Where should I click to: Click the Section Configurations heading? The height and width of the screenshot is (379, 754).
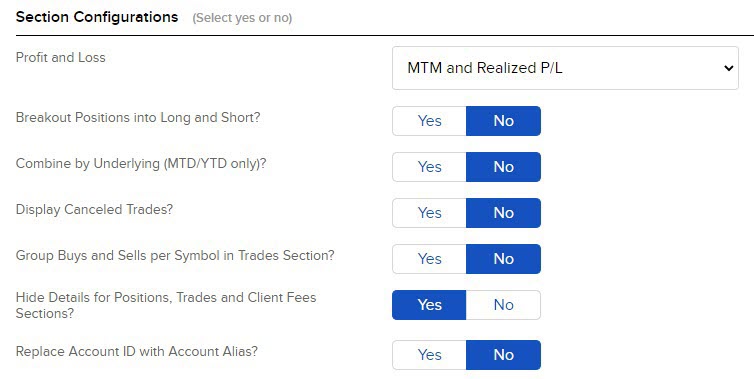tap(97, 17)
